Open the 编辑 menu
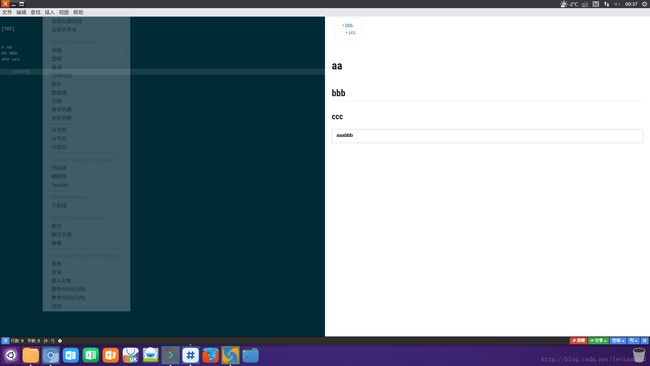The width and height of the screenshot is (650, 366). (21, 12)
